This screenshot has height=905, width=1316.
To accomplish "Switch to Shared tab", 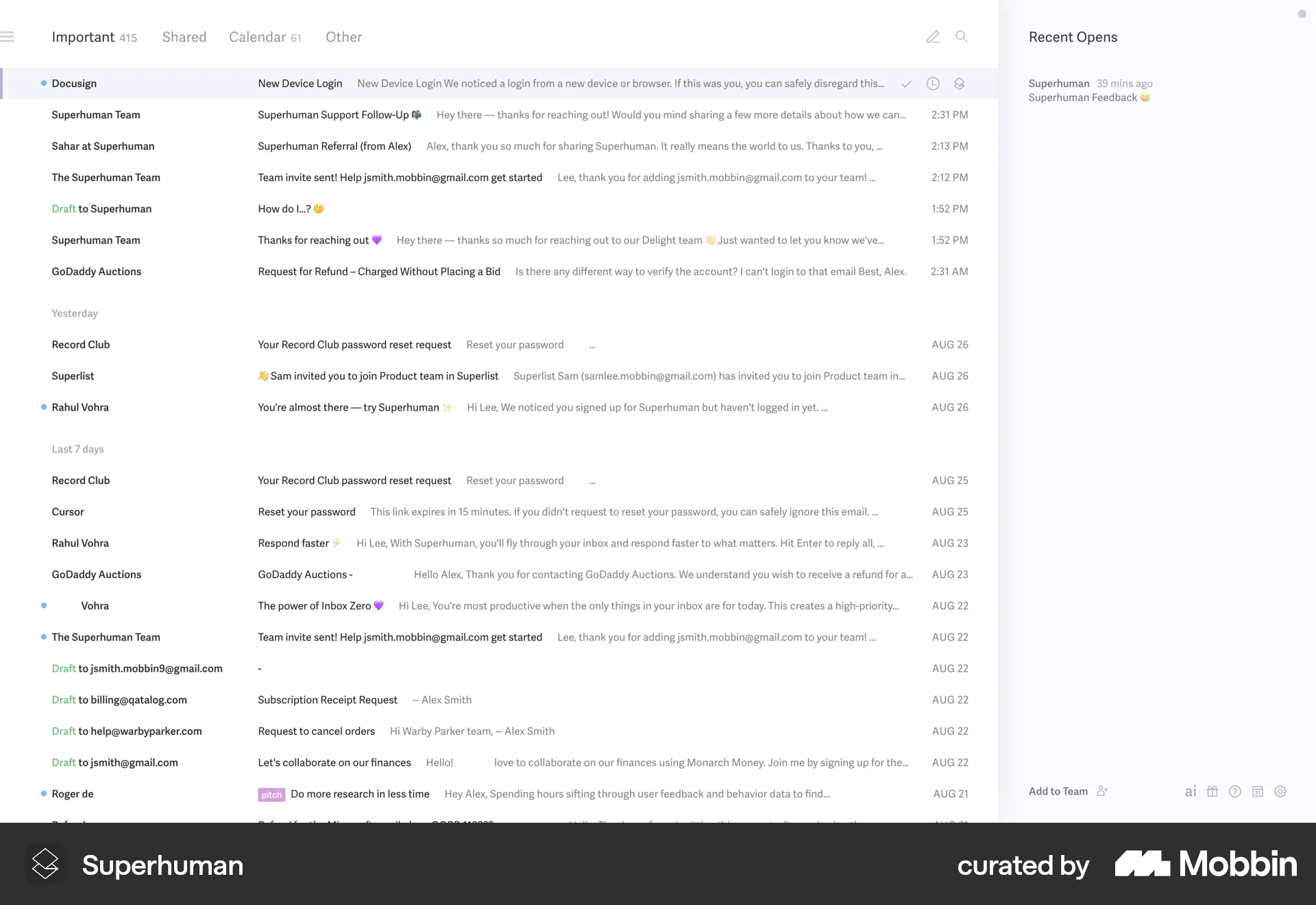I will coord(184,37).
